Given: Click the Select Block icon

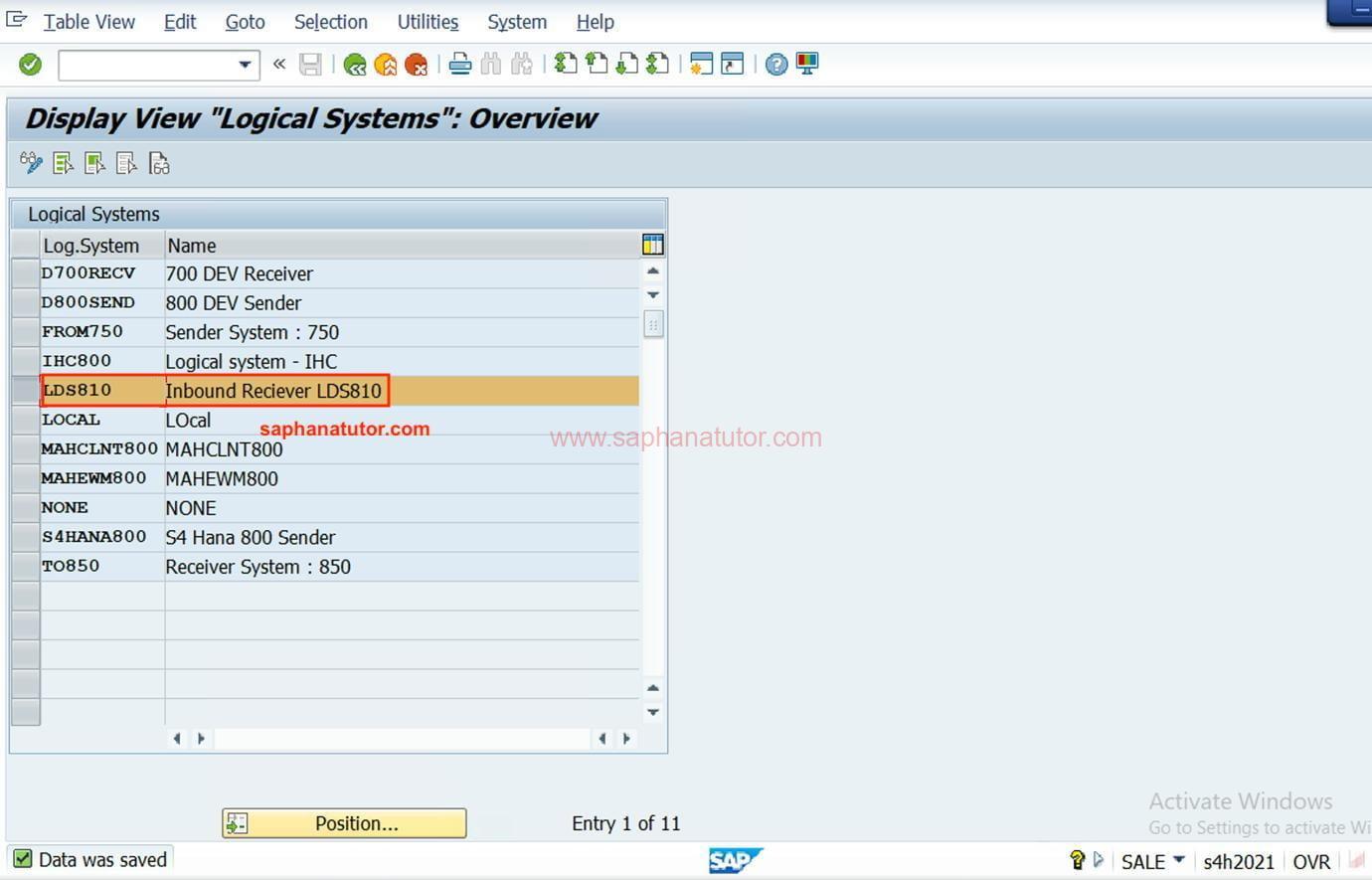Looking at the screenshot, I should (x=95, y=163).
